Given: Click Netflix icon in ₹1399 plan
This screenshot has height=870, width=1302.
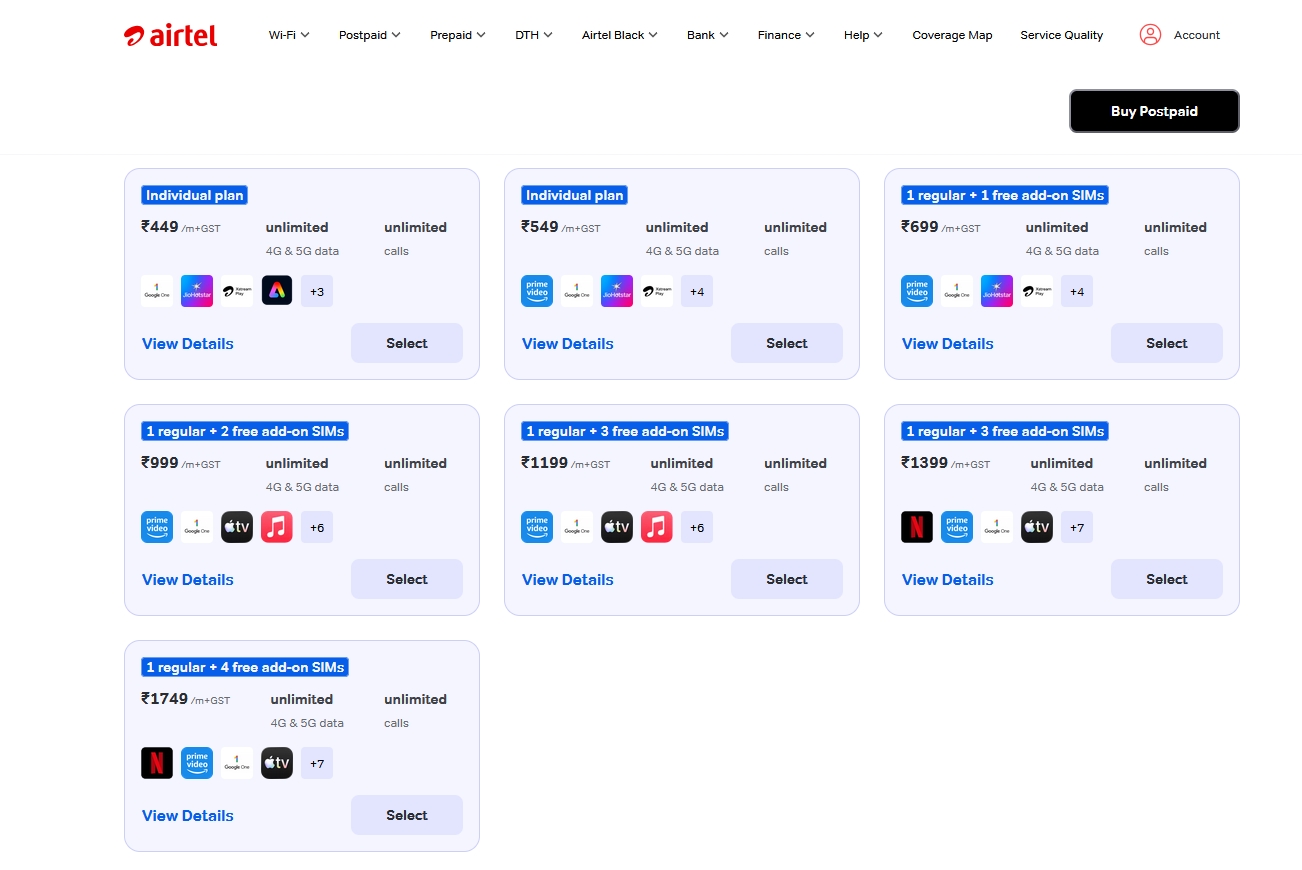Looking at the screenshot, I should click(x=917, y=527).
